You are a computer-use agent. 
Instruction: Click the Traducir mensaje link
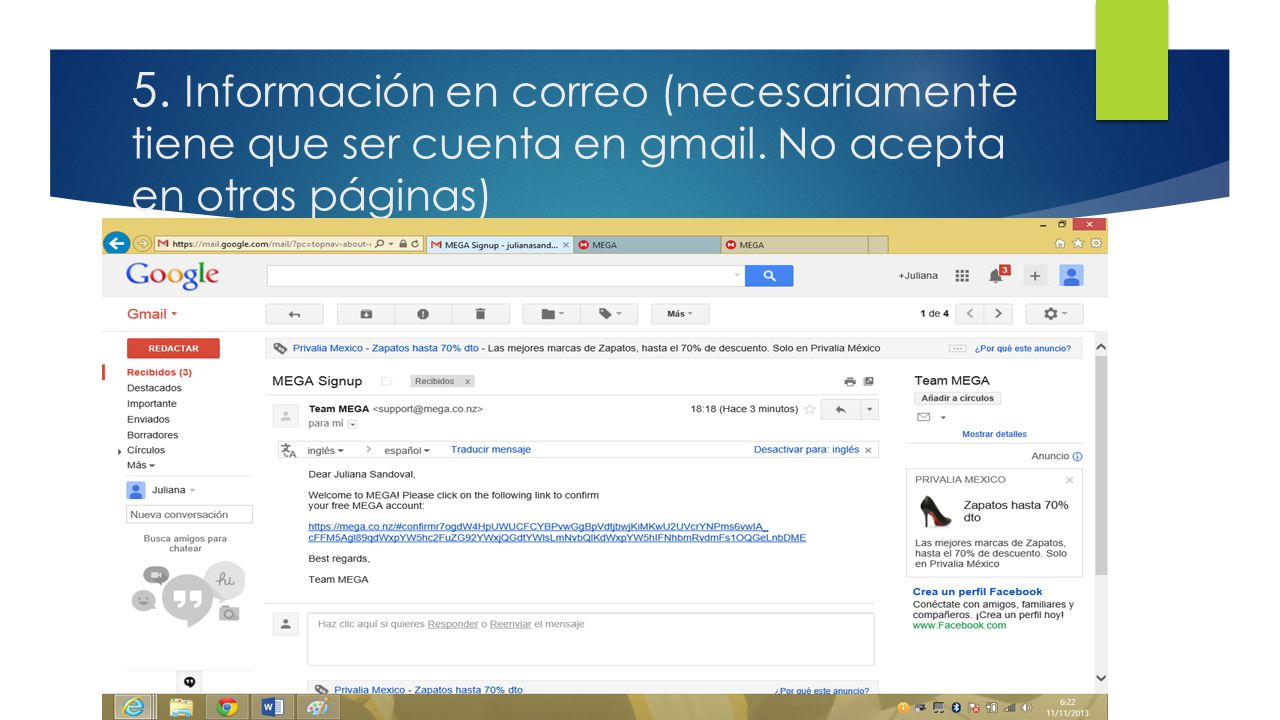(491, 450)
